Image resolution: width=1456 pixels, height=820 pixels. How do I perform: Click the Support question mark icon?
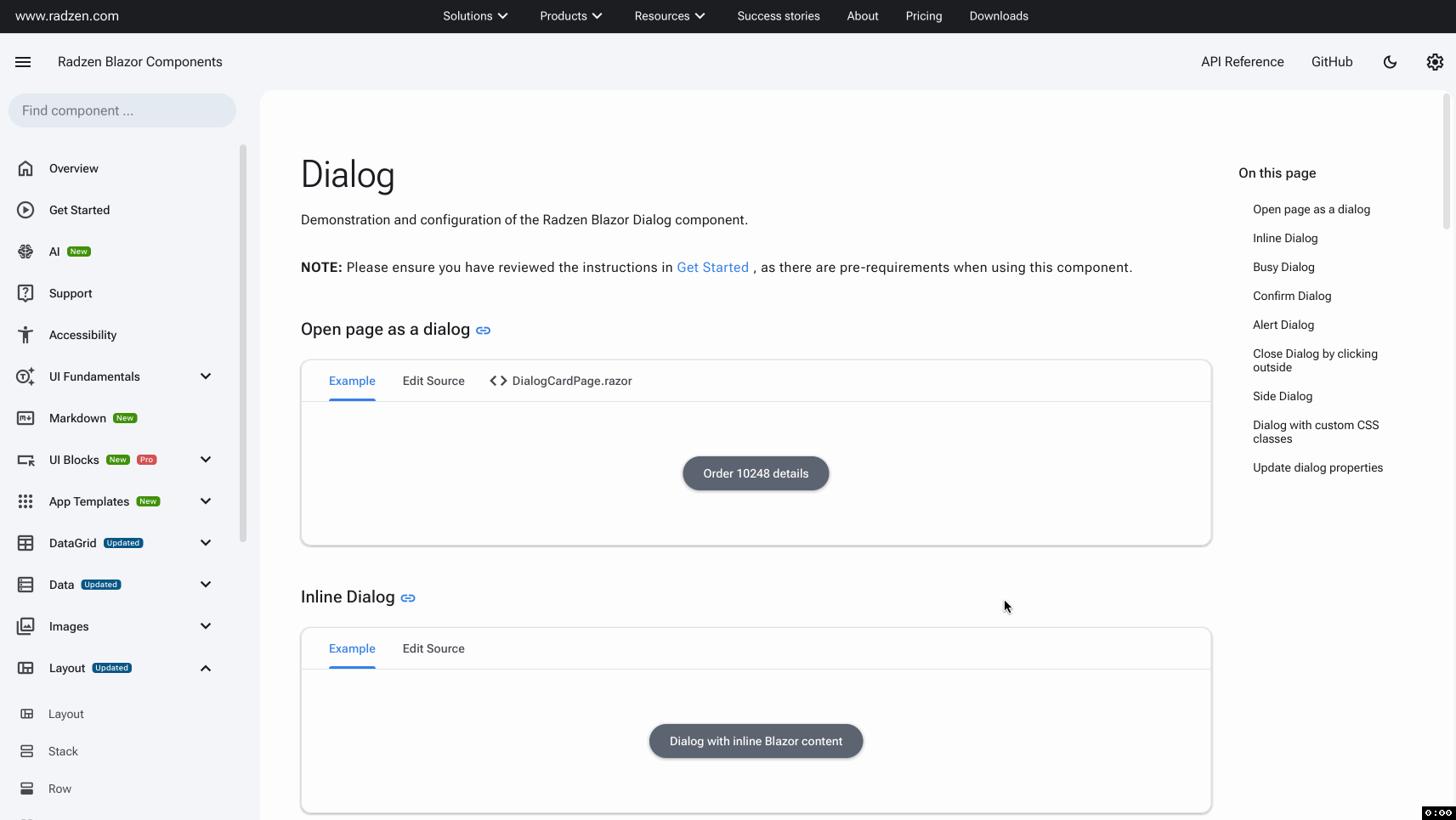pyautogui.click(x=25, y=293)
